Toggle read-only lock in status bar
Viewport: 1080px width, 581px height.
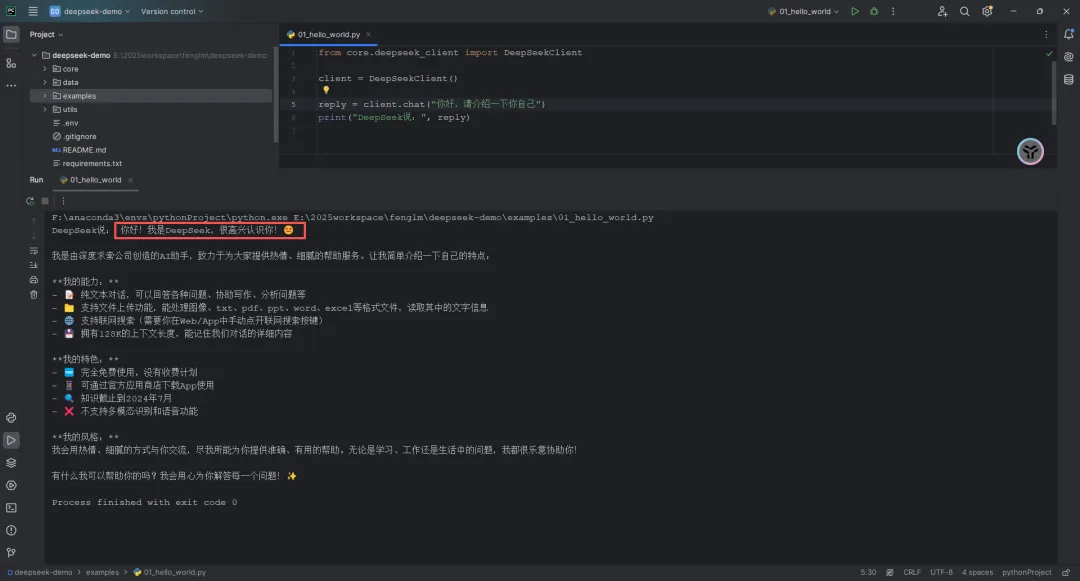pos(1066,573)
